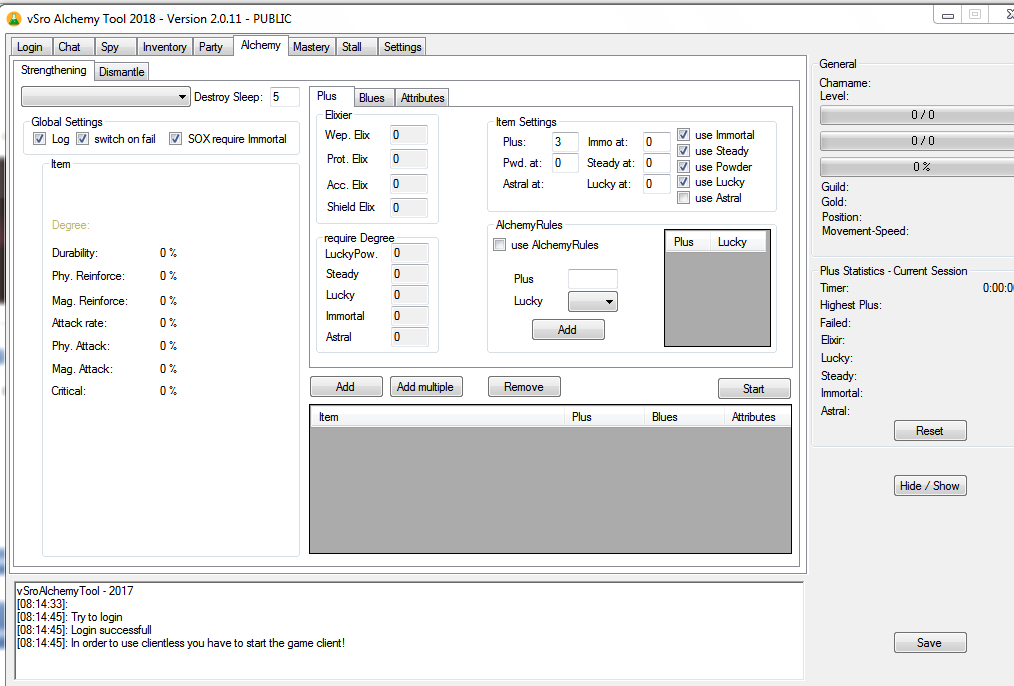The width and height of the screenshot is (1014, 686).
Task: Click the Steady at input field
Action: pyautogui.click(x=656, y=163)
